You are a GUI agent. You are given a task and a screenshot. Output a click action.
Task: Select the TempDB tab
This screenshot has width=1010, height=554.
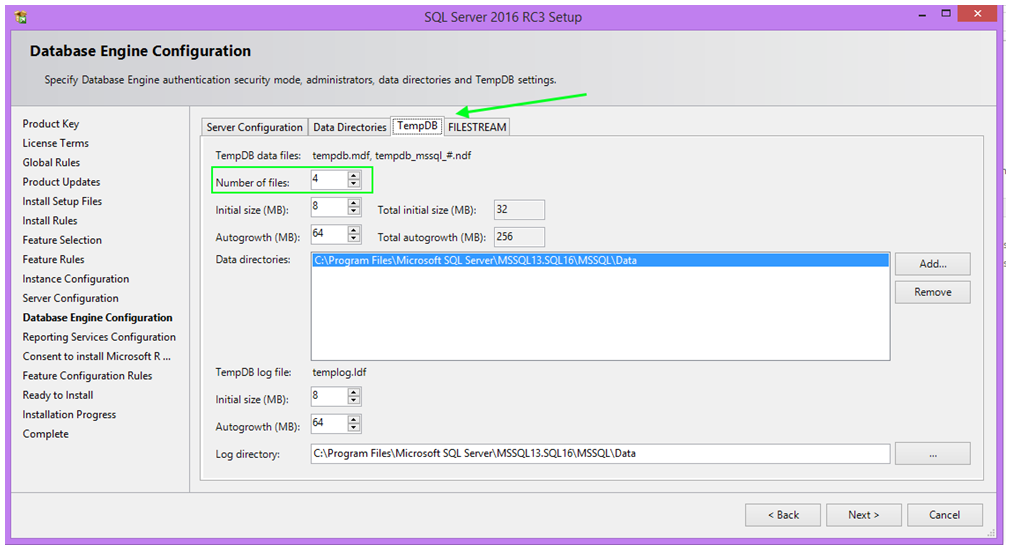pyautogui.click(x=416, y=126)
